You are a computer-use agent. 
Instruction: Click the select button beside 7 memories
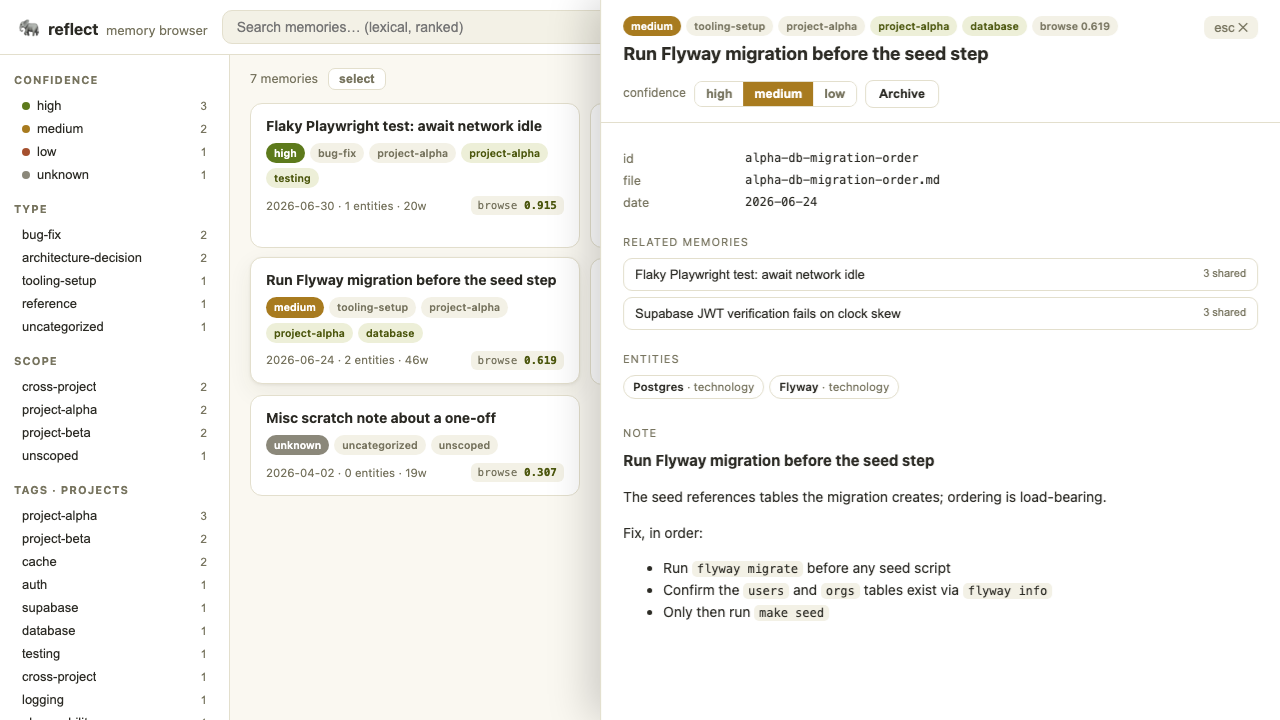tap(357, 79)
